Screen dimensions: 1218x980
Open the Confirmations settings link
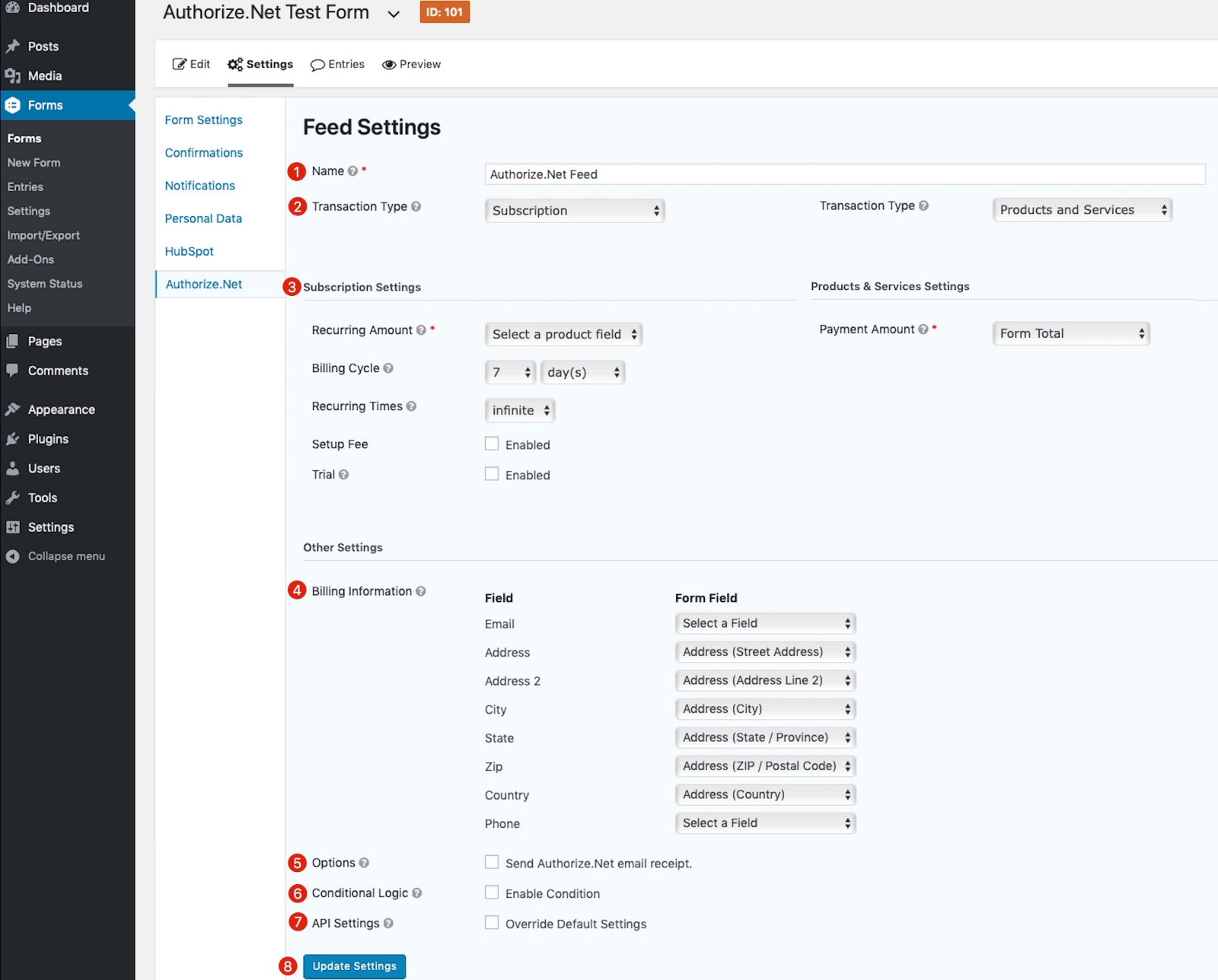click(203, 152)
